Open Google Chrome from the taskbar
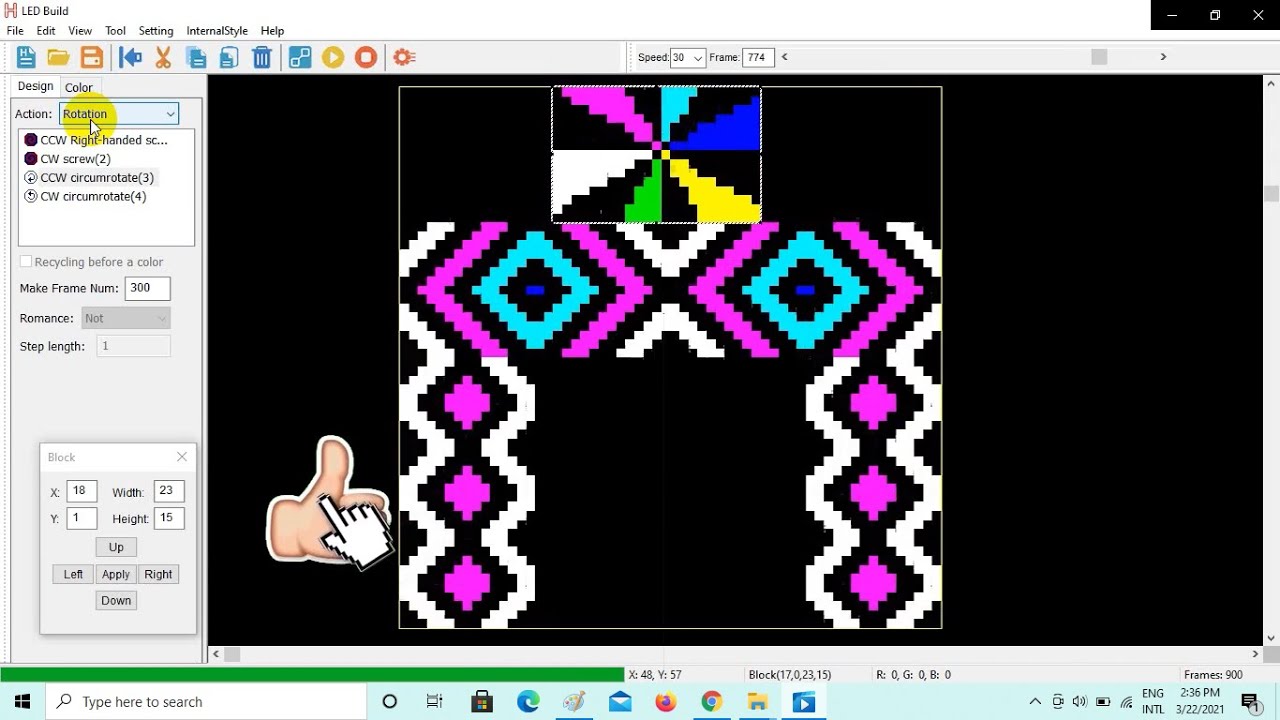The image size is (1280, 720). point(711,702)
